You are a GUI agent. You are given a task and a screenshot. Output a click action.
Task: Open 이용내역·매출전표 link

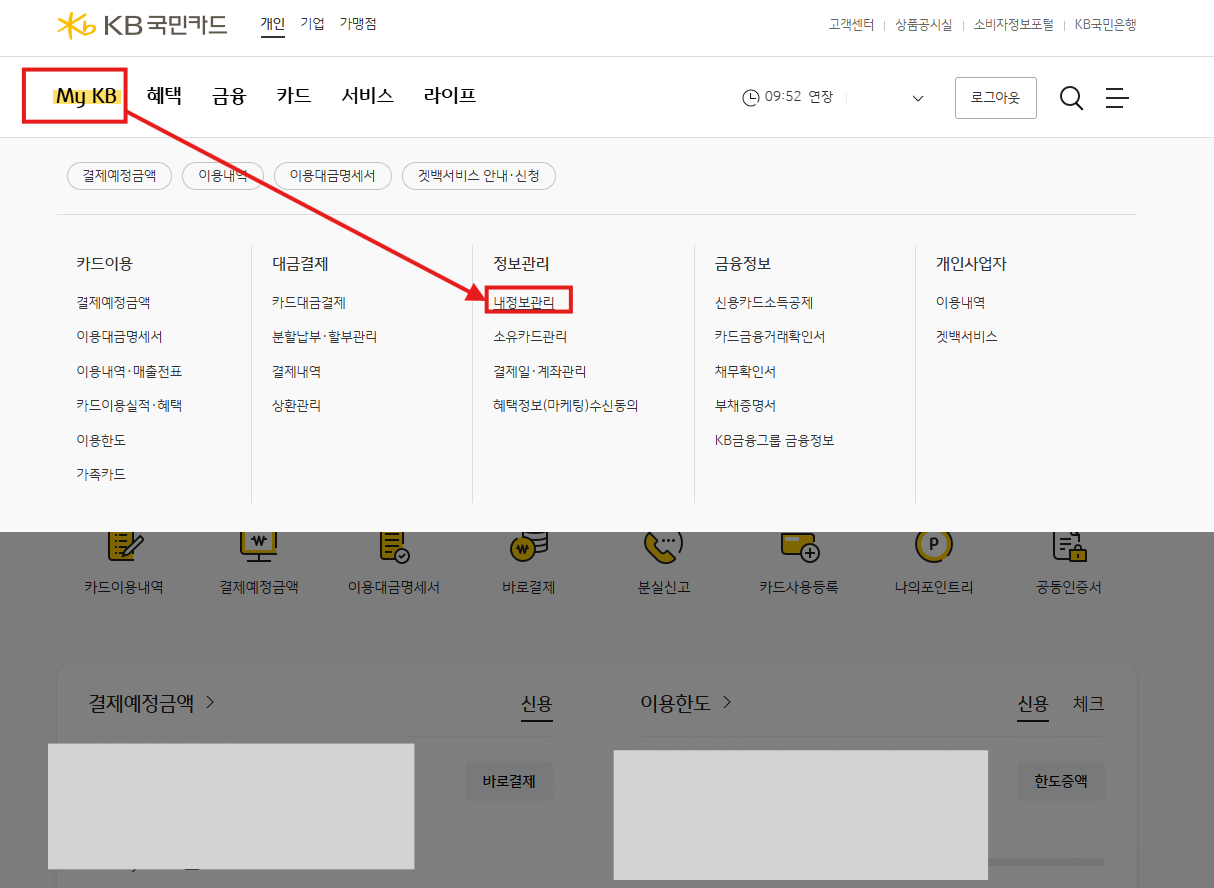[129, 371]
